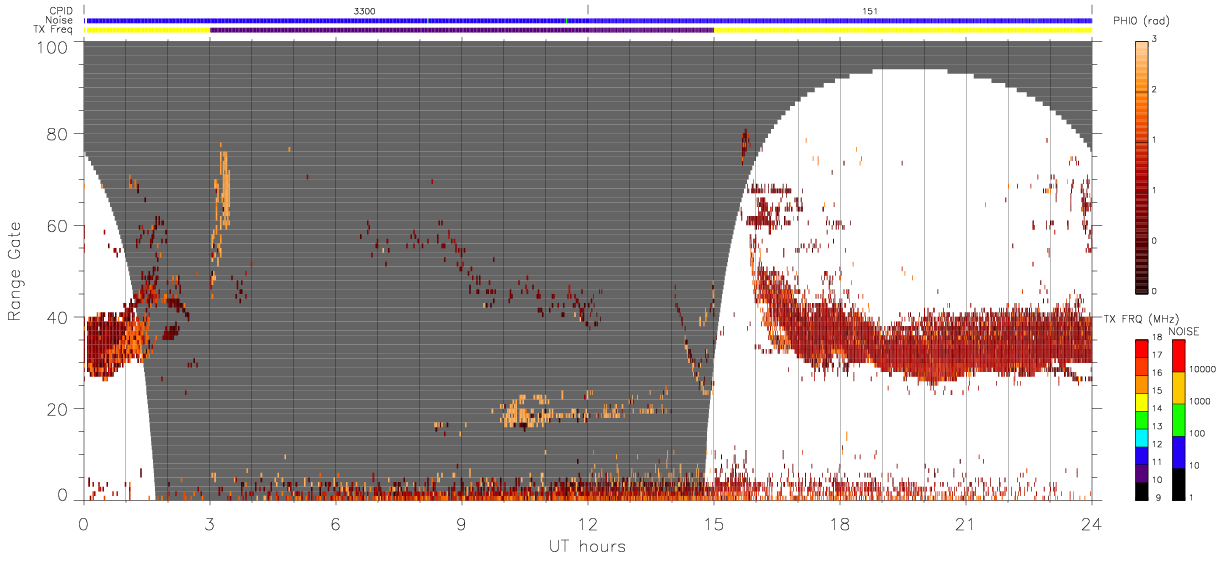Pick the green swatch in NOISE legend
Image resolution: width=1228 pixels, height=567 pixels.
tap(1178, 420)
